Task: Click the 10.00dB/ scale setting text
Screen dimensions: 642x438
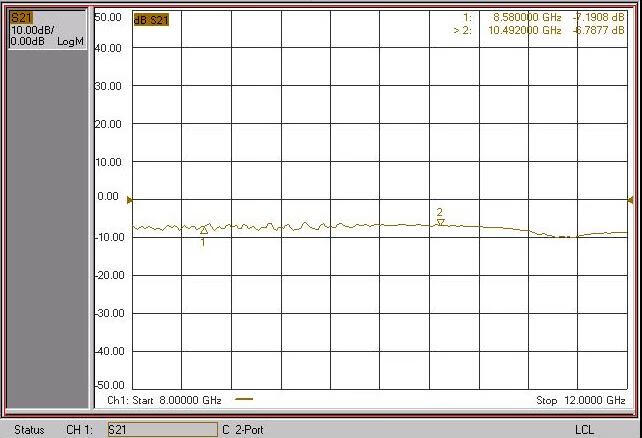Action: coord(28,29)
